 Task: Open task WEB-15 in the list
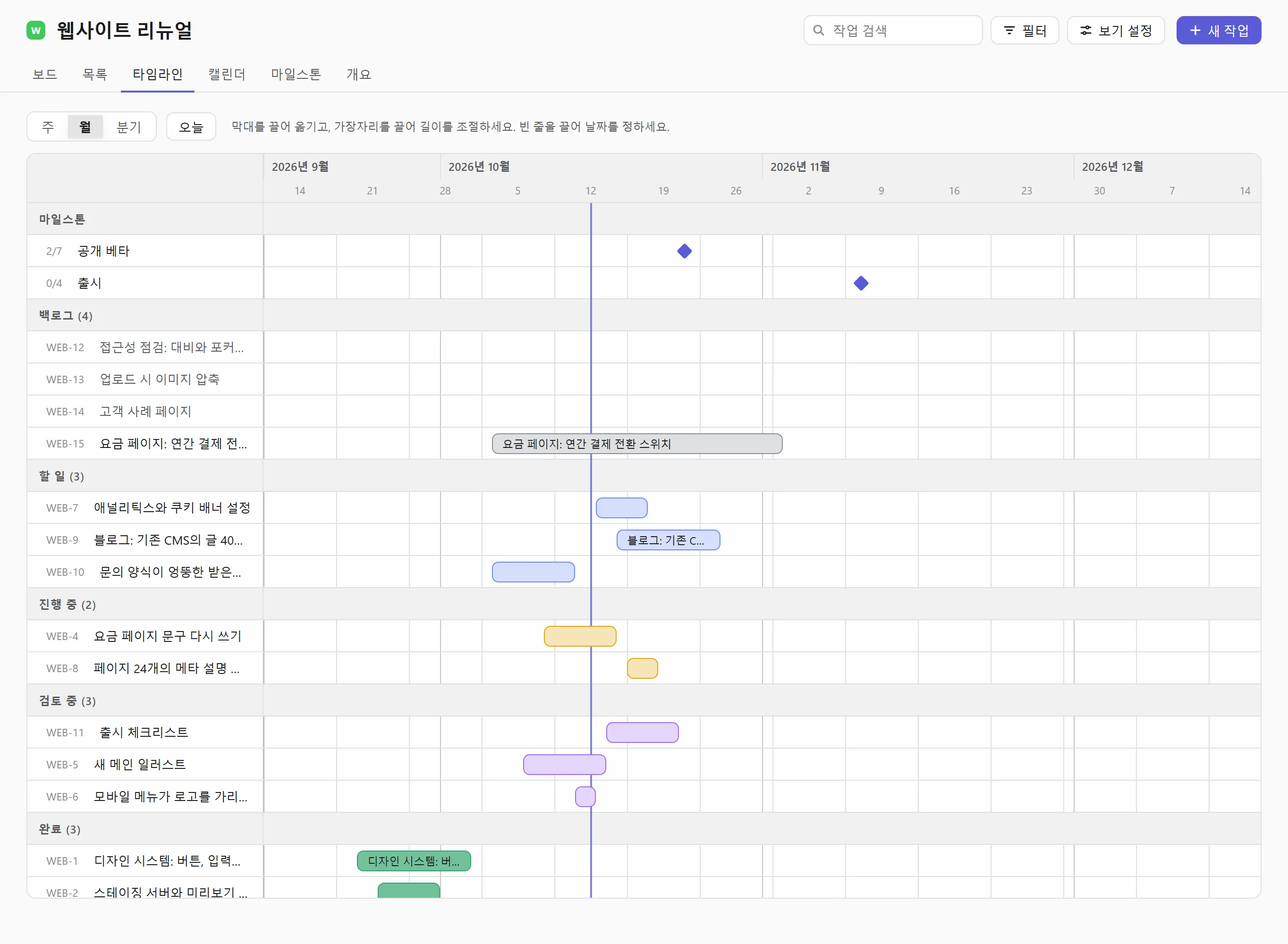pos(145,443)
